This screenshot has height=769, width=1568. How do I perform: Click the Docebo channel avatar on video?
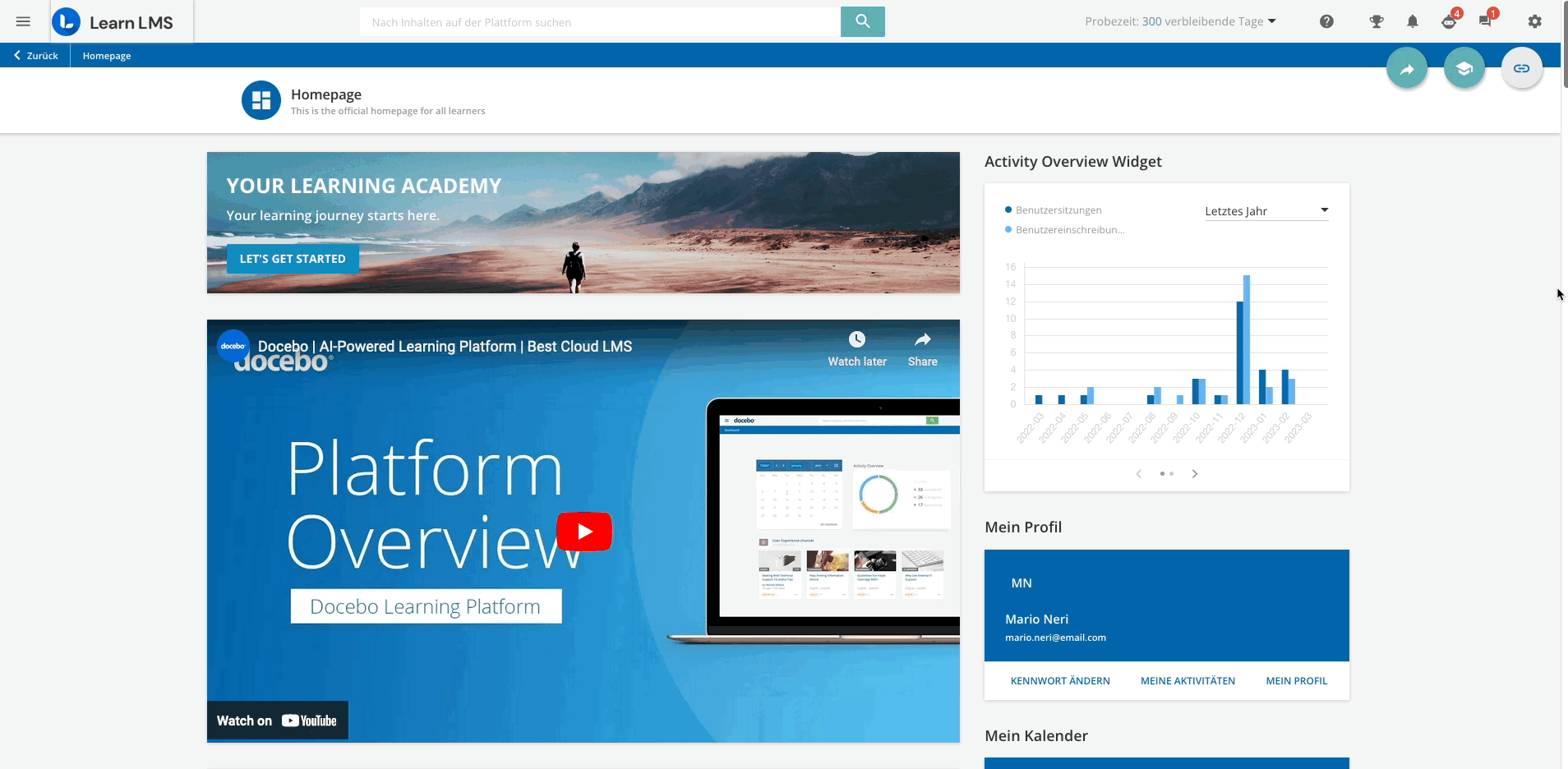[x=233, y=346]
